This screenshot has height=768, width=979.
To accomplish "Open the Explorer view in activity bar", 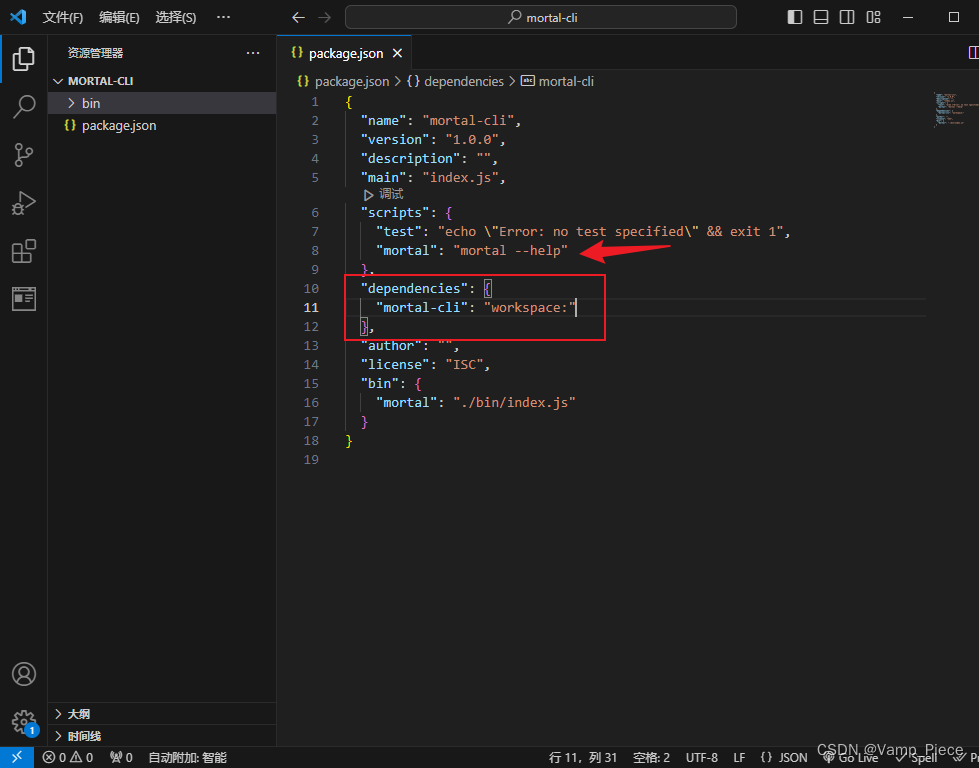I will click(x=24, y=59).
